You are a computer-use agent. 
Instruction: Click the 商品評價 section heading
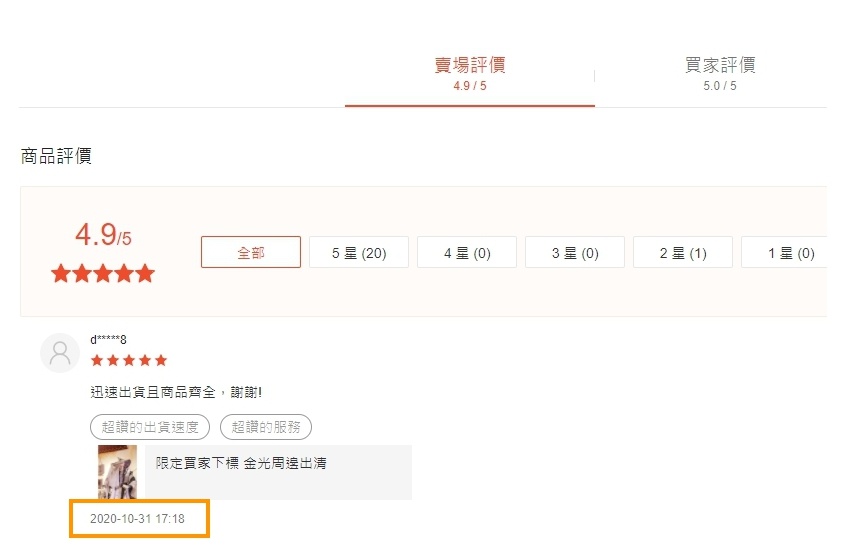click(56, 156)
